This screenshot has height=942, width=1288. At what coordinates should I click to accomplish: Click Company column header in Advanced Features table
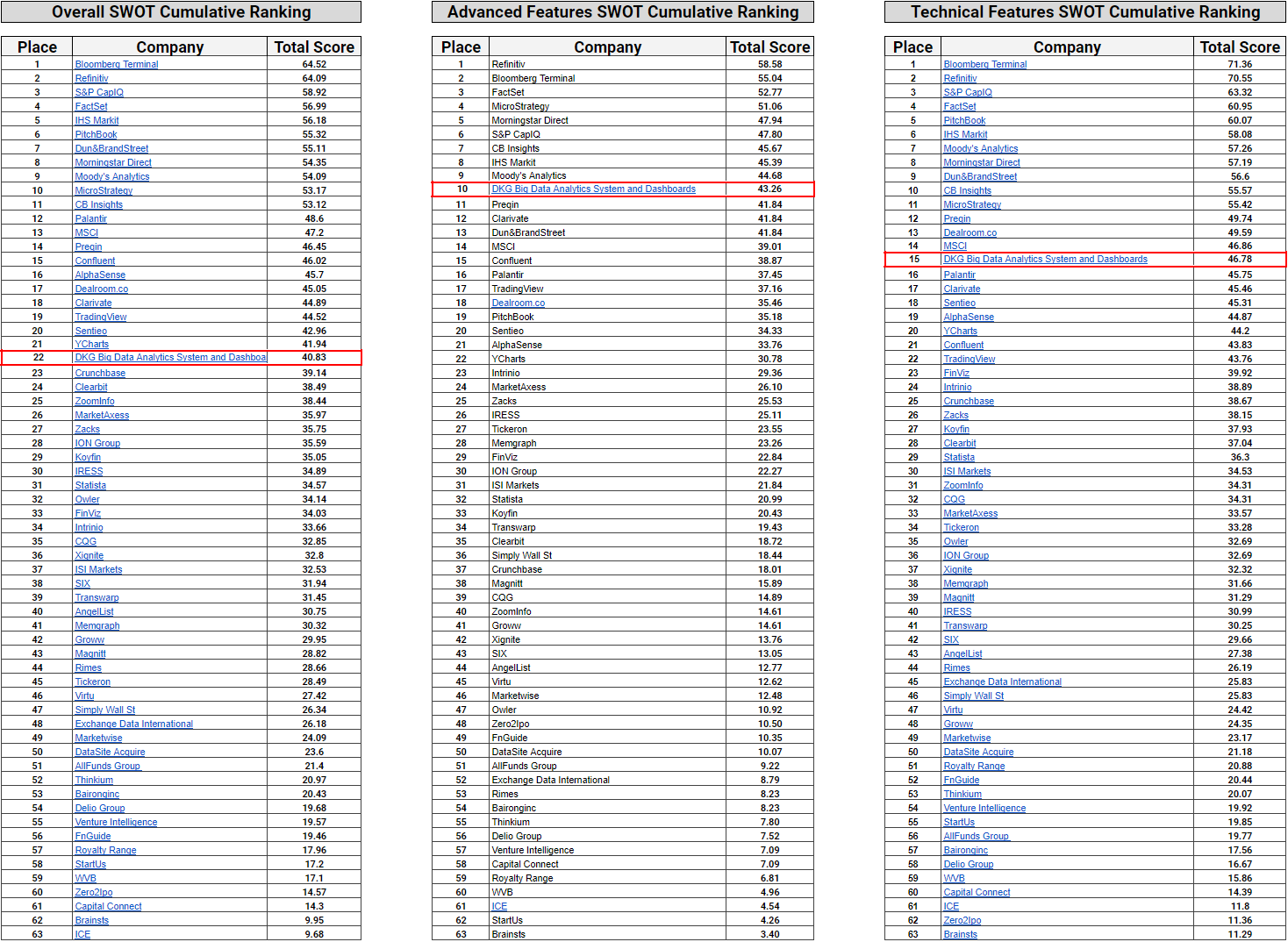coord(607,47)
